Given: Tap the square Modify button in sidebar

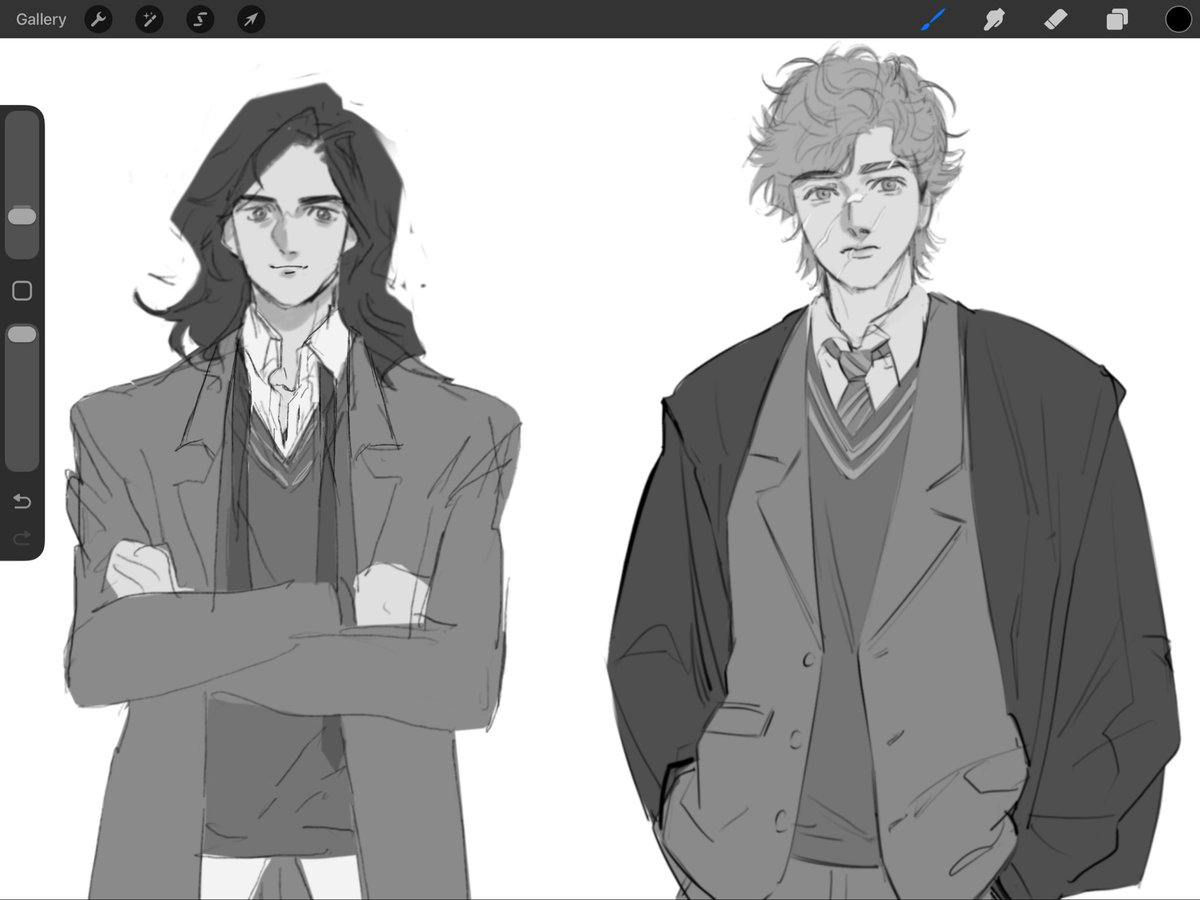Looking at the screenshot, I should pos(22,291).
